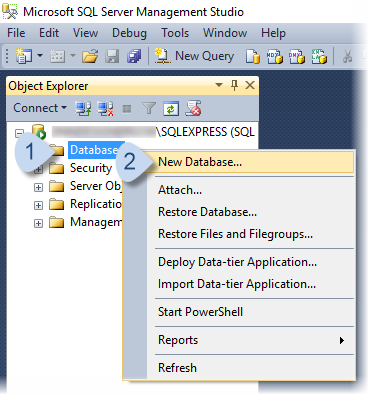Open the Tools menu
The height and width of the screenshot is (395, 369).
pos(175,33)
